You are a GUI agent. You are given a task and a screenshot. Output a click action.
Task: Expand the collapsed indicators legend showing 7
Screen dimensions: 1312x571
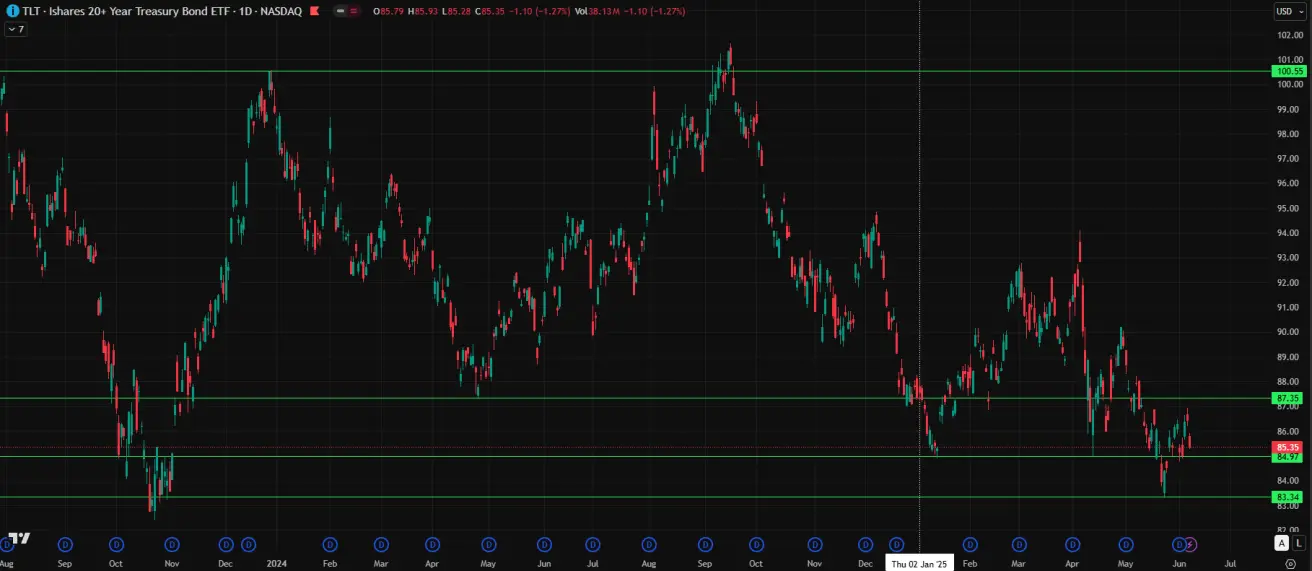[15, 29]
